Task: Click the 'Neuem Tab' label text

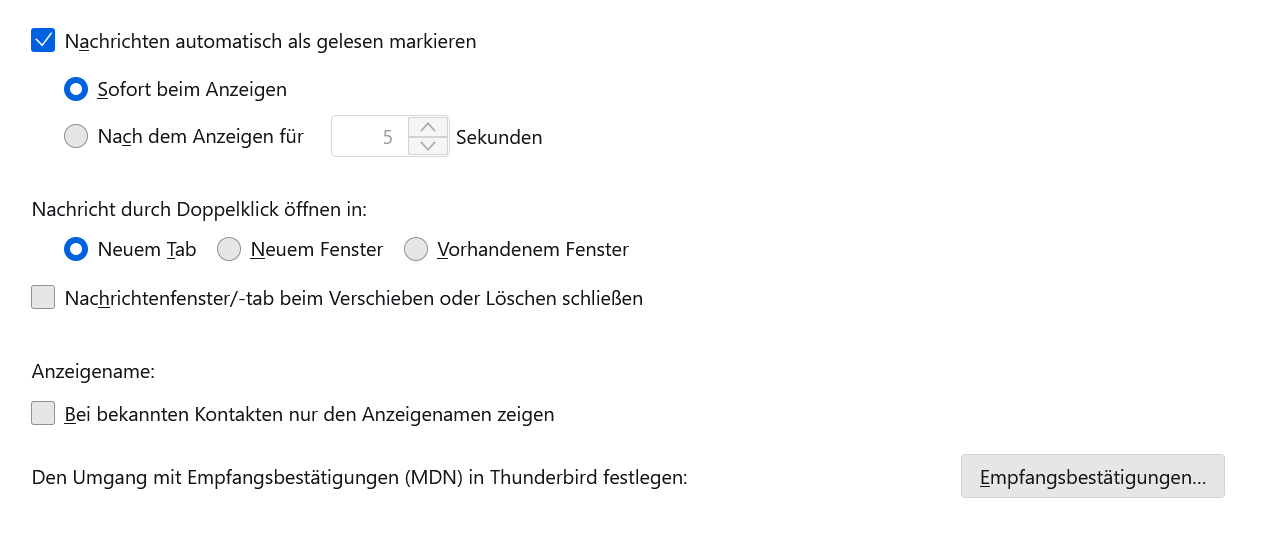Action: [x=147, y=250]
